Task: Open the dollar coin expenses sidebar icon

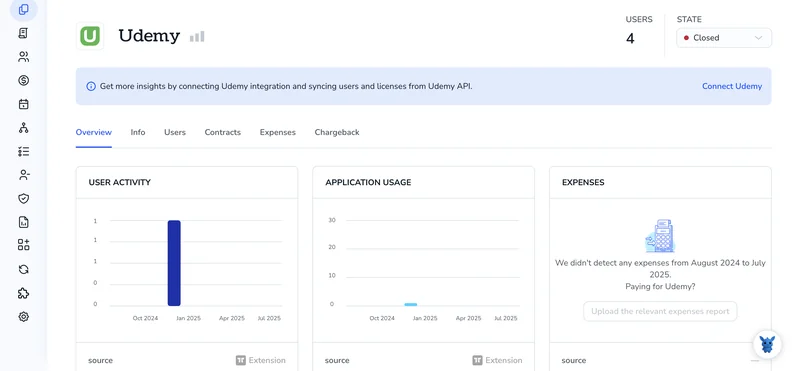Action: tap(23, 80)
